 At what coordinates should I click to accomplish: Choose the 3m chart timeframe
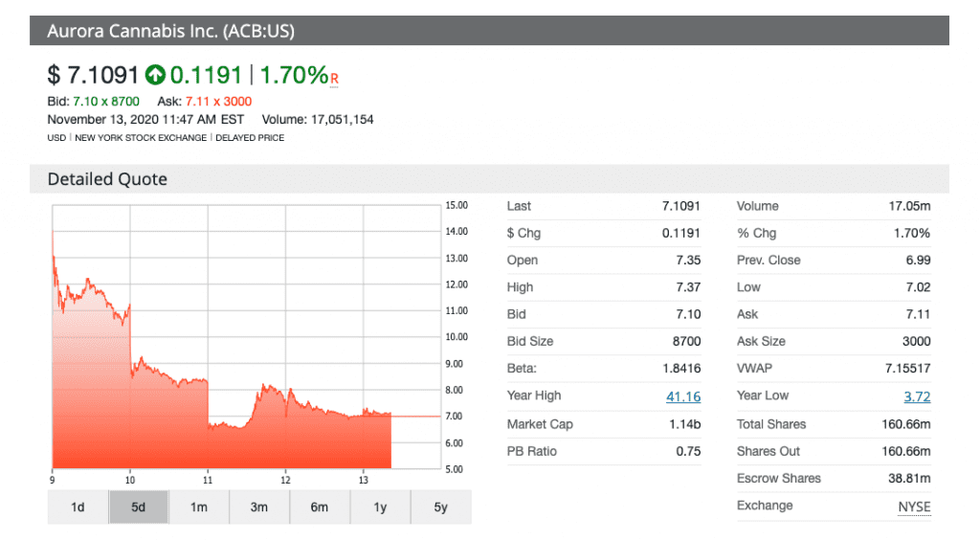(259, 507)
